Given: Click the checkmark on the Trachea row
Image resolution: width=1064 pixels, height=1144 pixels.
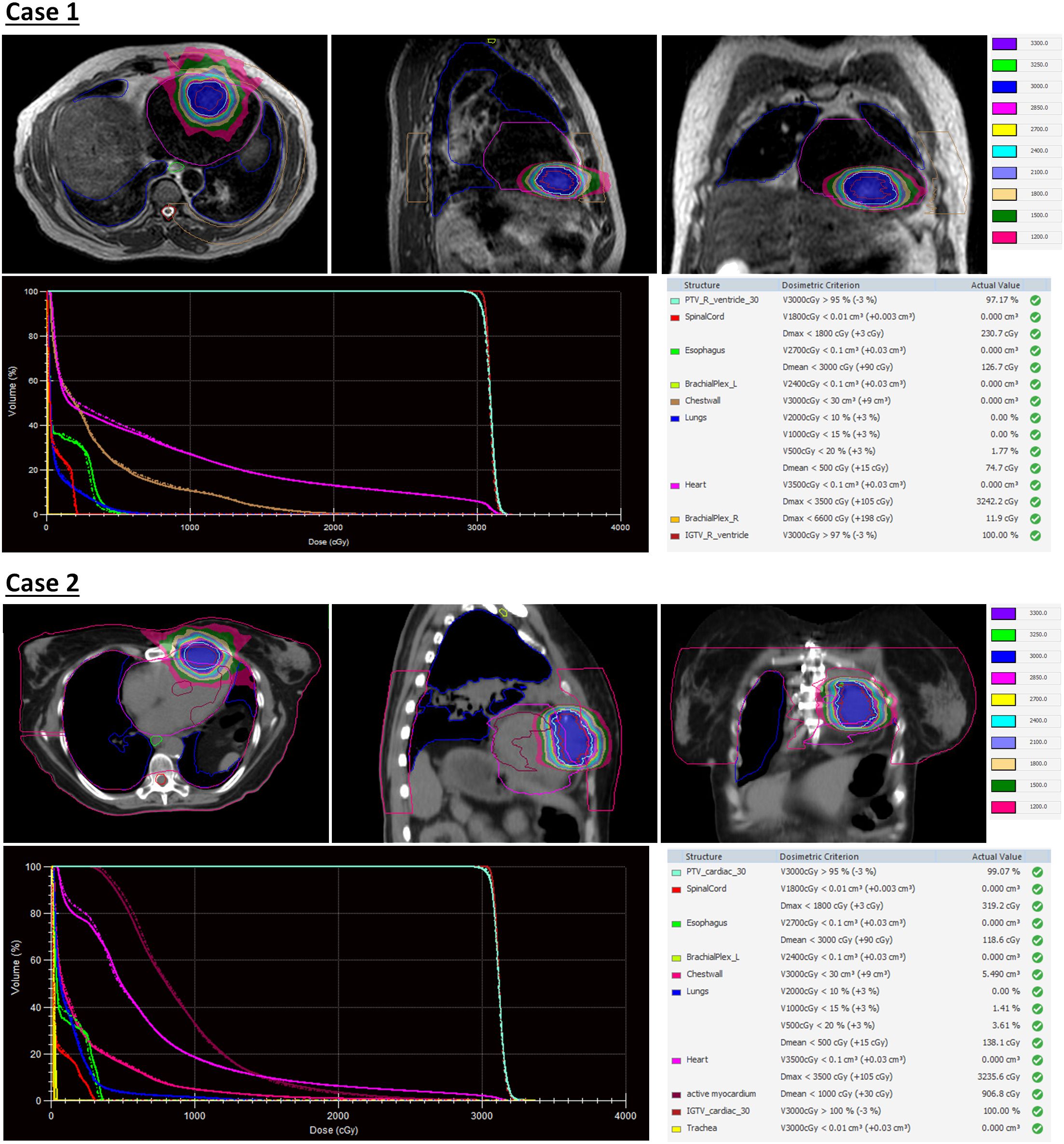Looking at the screenshot, I should coord(1037,1128).
